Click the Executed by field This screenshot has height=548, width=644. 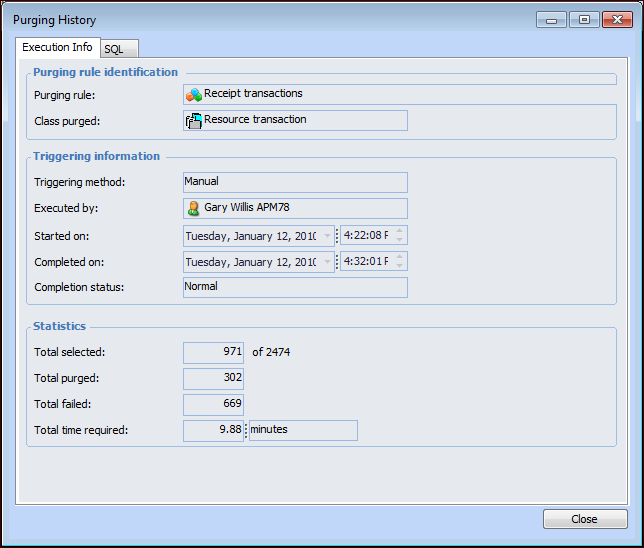[295, 208]
